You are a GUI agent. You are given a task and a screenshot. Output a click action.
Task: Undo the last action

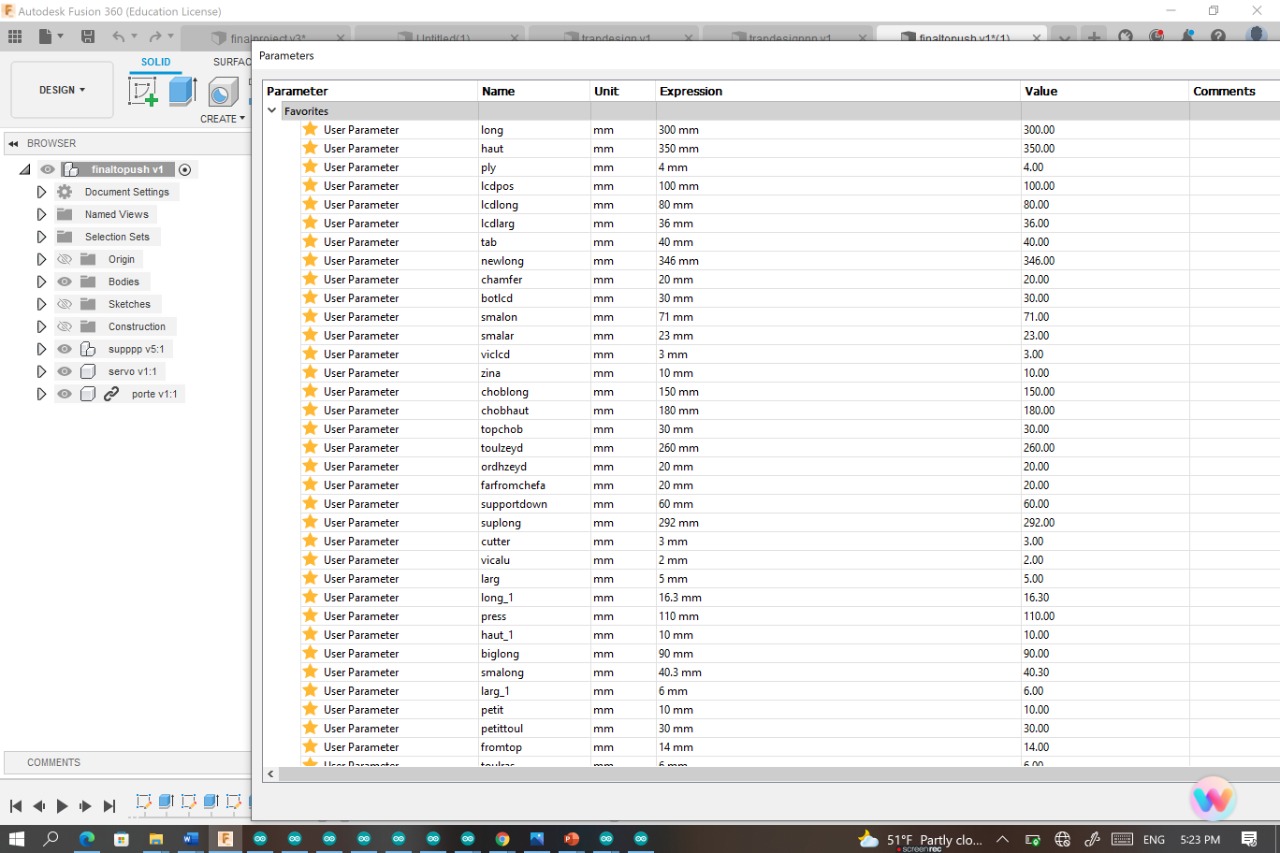point(119,37)
